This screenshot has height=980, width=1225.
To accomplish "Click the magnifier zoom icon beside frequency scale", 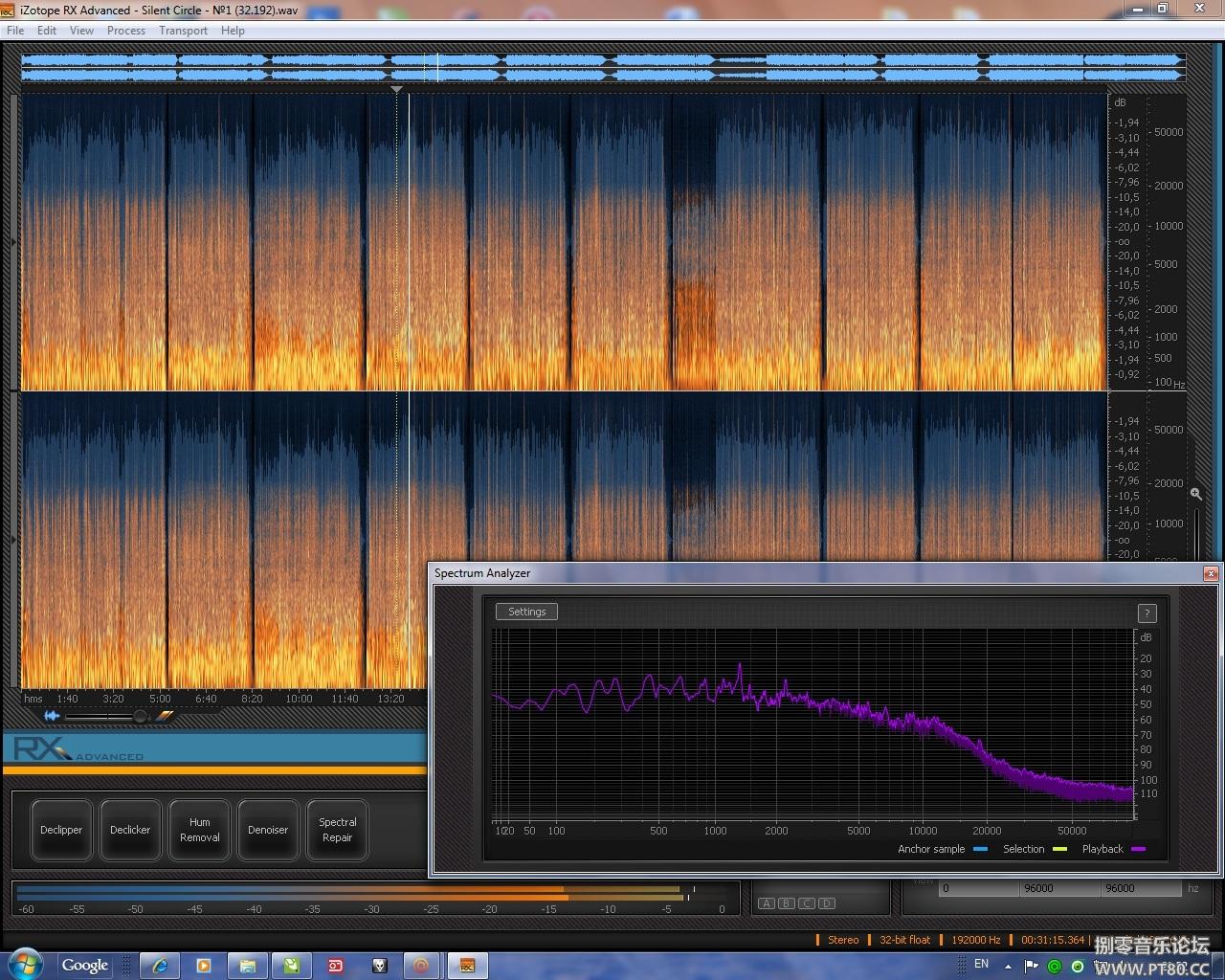I will pyautogui.click(x=1195, y=494).
